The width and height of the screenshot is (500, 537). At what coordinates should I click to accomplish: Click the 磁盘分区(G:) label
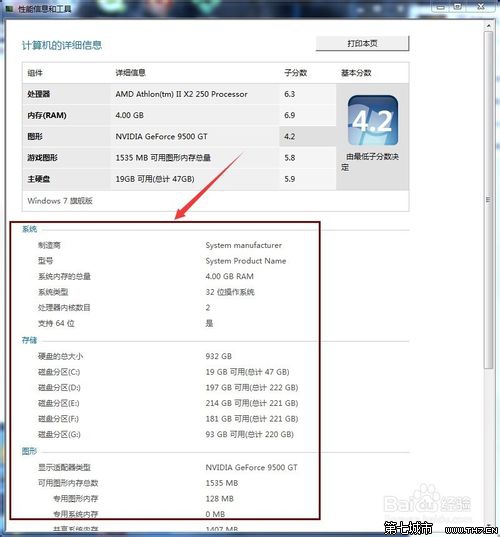click(59, 434)
